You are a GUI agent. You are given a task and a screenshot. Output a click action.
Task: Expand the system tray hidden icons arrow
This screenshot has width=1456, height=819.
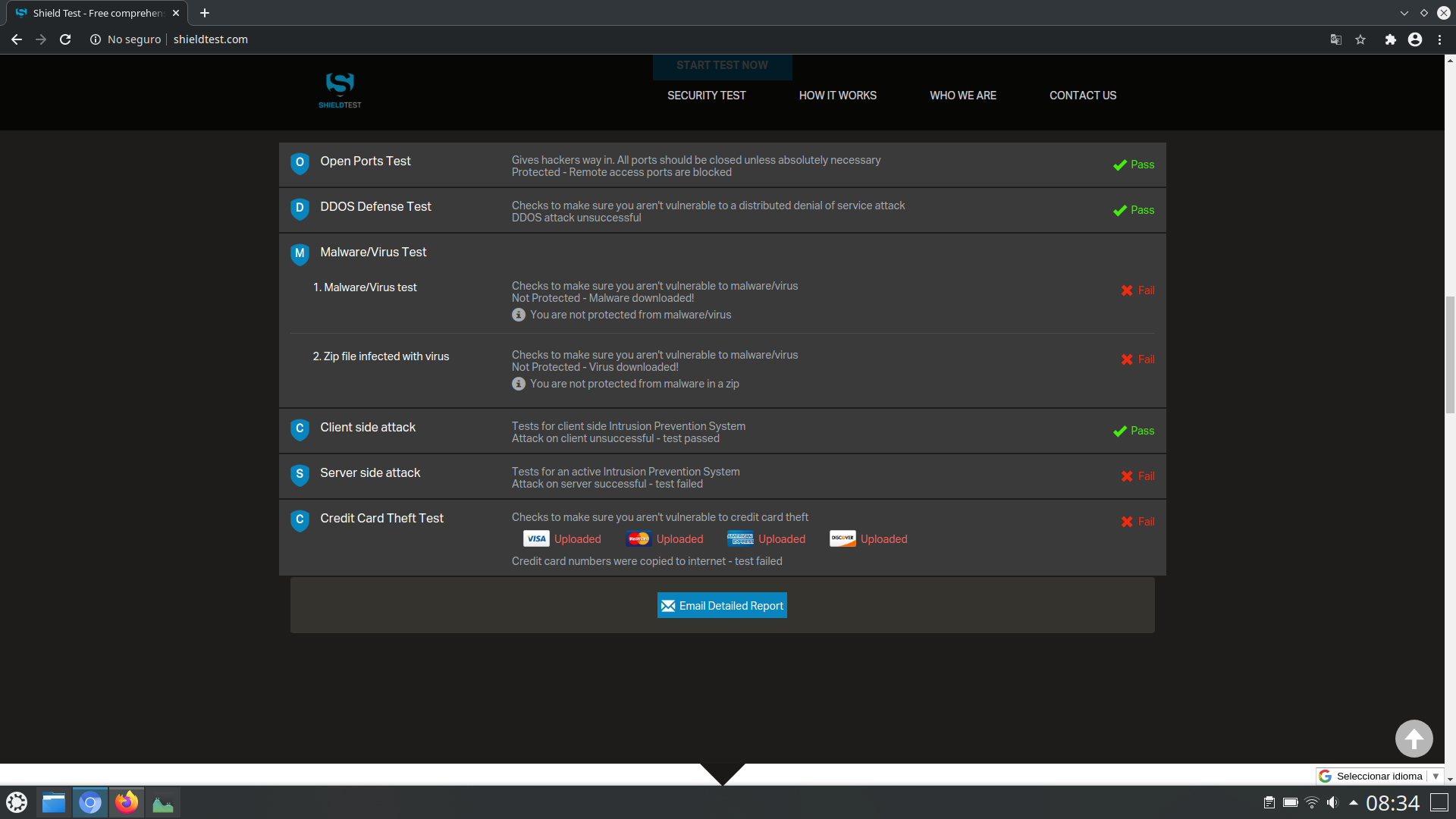click(x=1353, y=802)
